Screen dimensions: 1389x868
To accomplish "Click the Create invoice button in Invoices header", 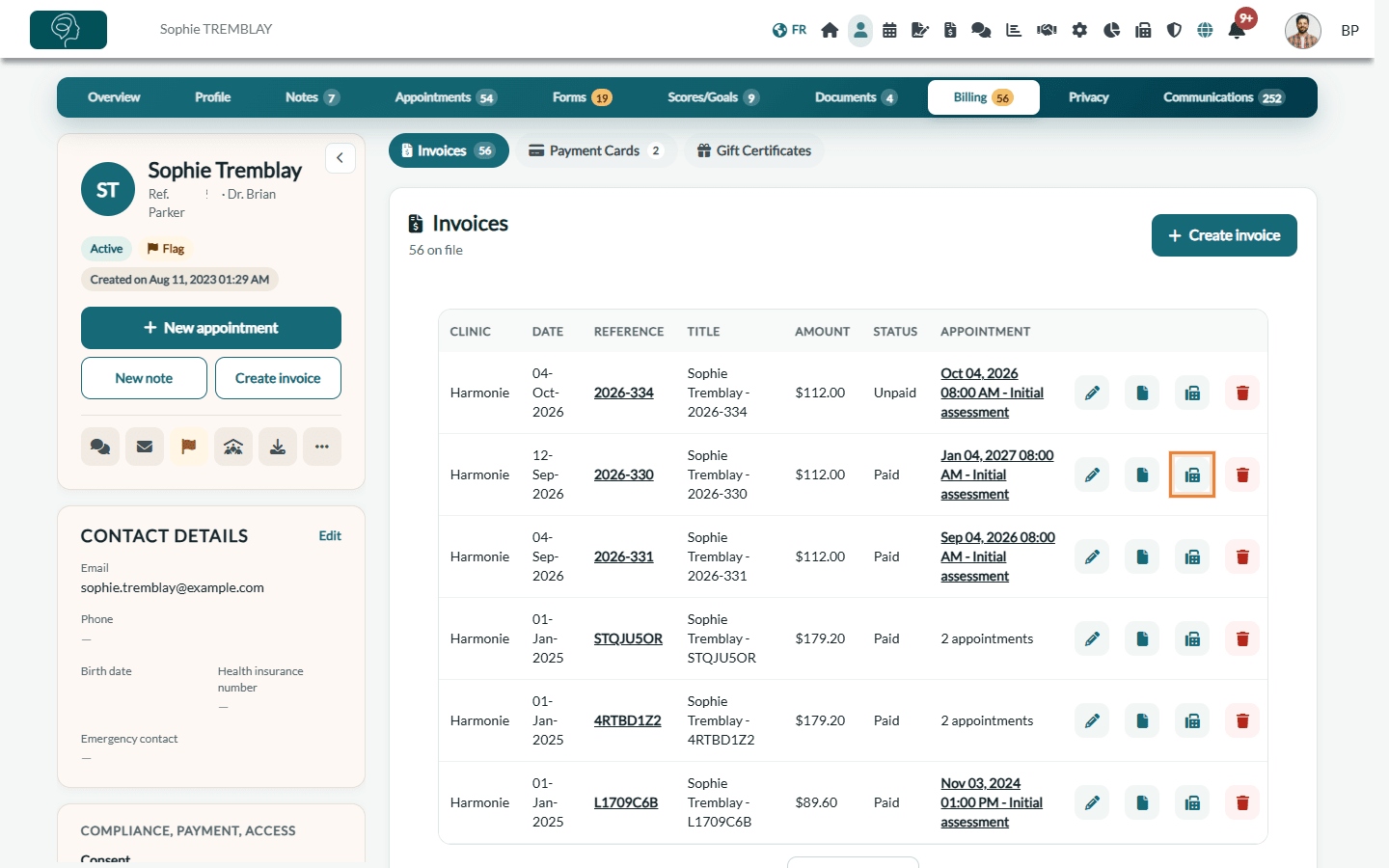I will coord(1224,235).
